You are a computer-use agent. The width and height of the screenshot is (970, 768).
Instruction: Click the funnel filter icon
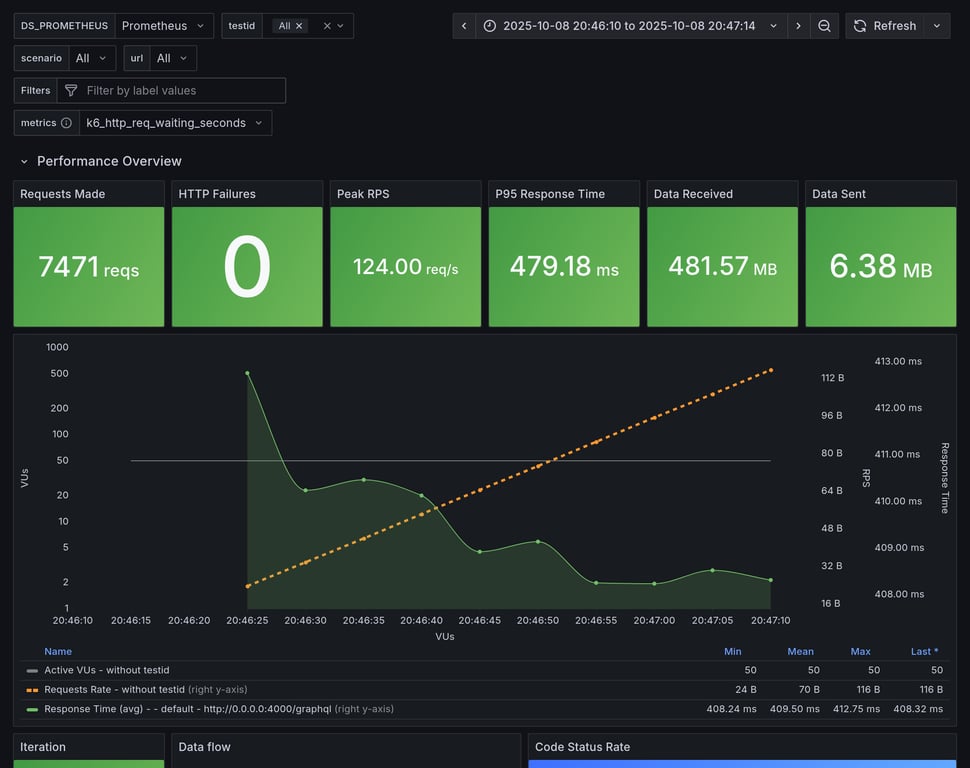pyautogui.click(x=71, y=91)
